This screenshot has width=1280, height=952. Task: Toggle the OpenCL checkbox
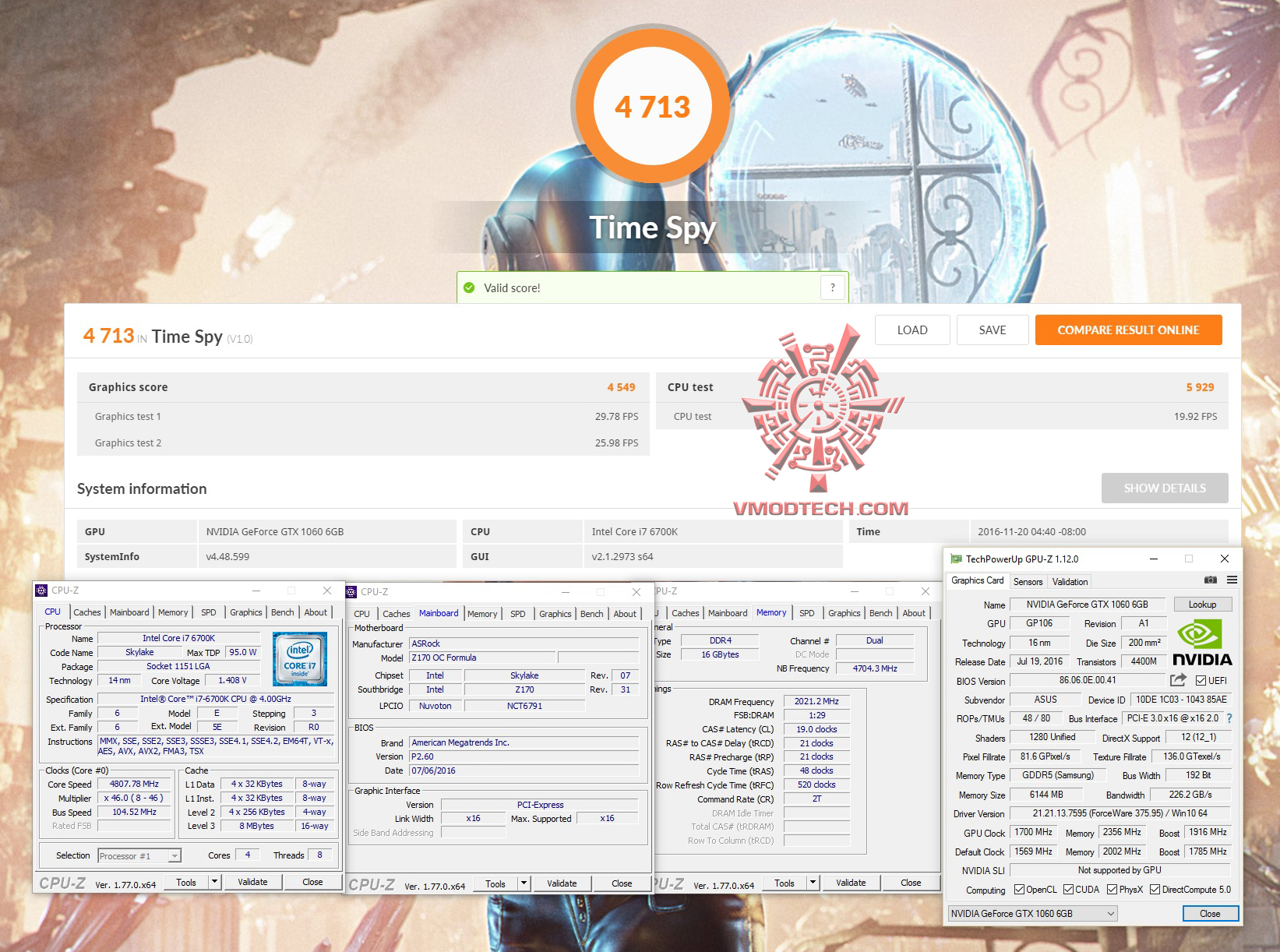coord(1019,890)
